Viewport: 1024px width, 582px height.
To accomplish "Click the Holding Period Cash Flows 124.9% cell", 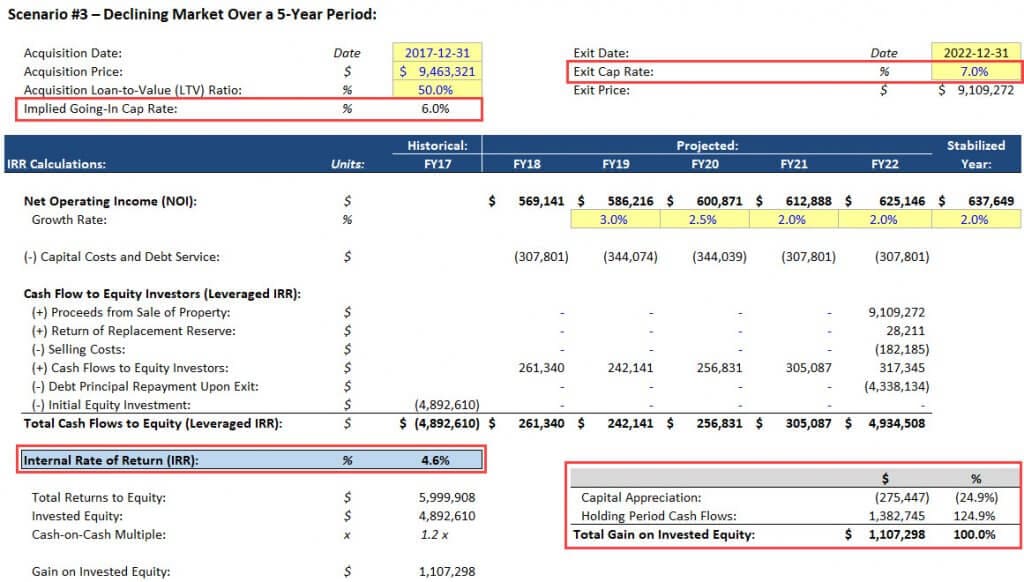I will pos(975,516).
